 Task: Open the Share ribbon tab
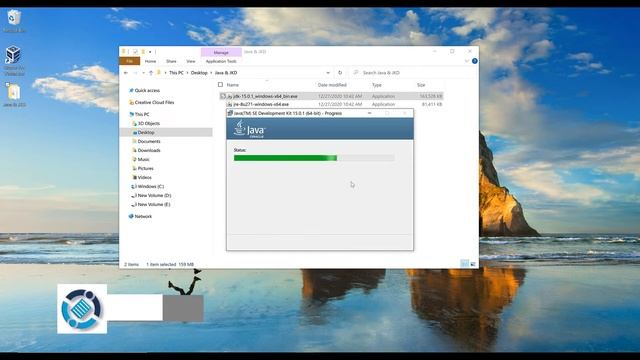(171, 61)
